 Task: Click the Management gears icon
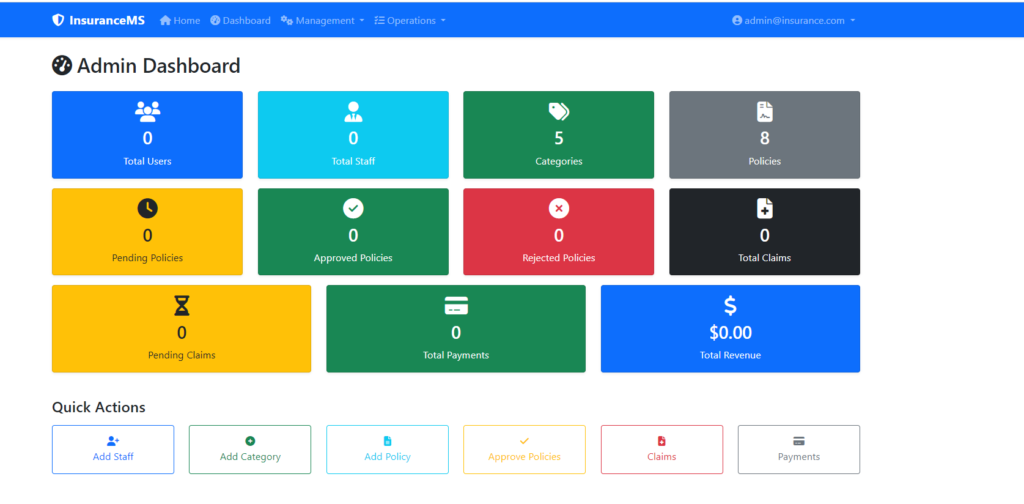coord(287,20)
